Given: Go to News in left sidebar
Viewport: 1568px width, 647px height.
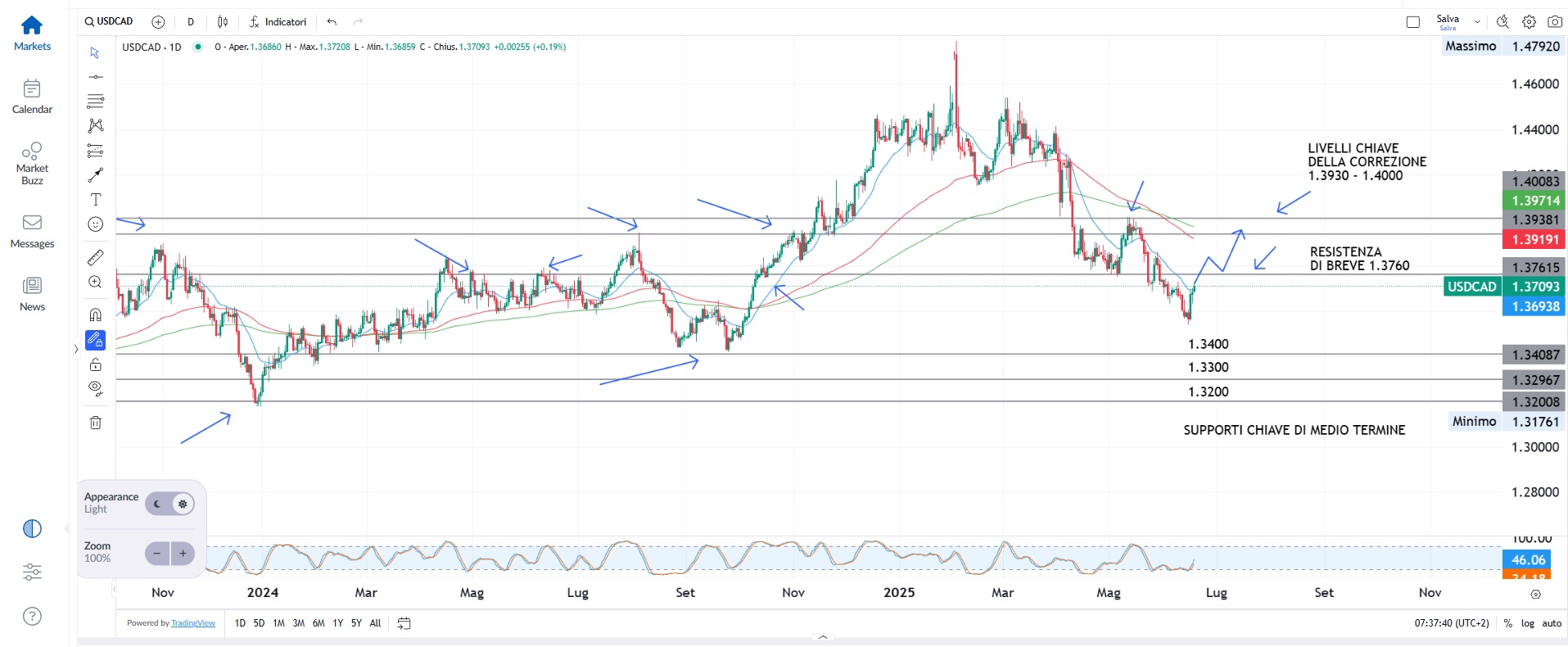Looking at the screenshot, I should (x=32, y=294).
